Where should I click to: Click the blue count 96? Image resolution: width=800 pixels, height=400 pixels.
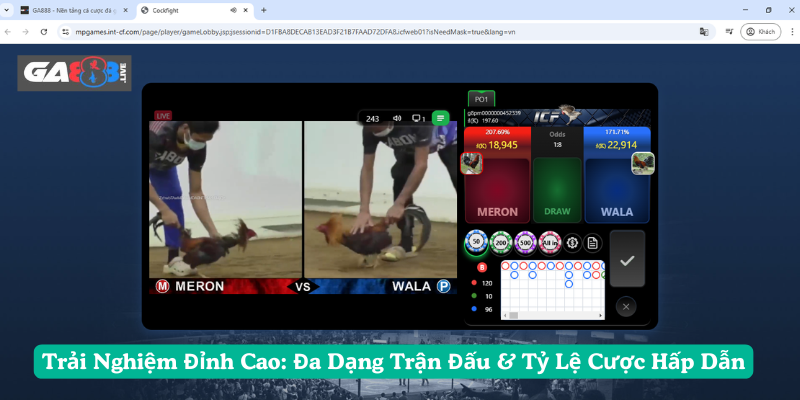[489, 310]
